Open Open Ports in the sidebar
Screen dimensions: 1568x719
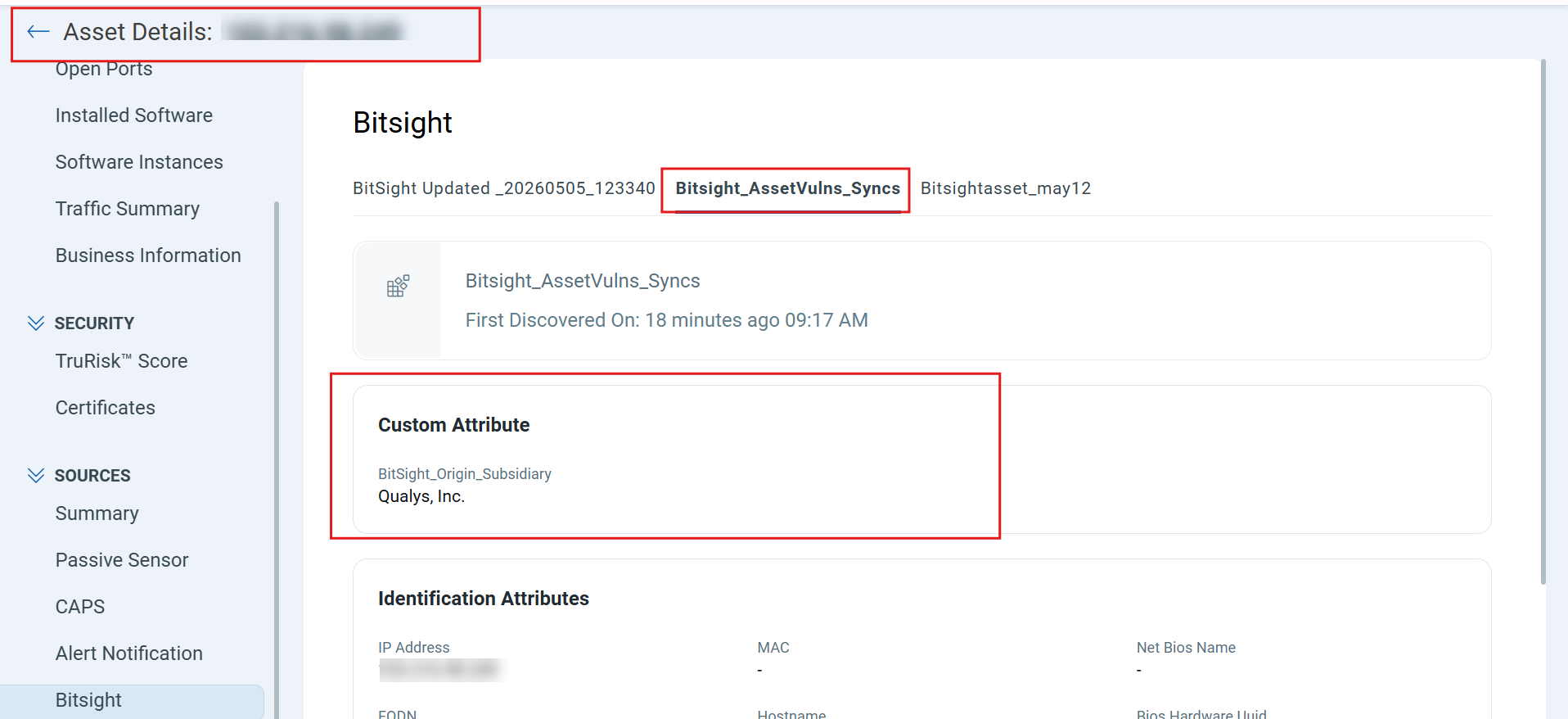click(104, 69)
